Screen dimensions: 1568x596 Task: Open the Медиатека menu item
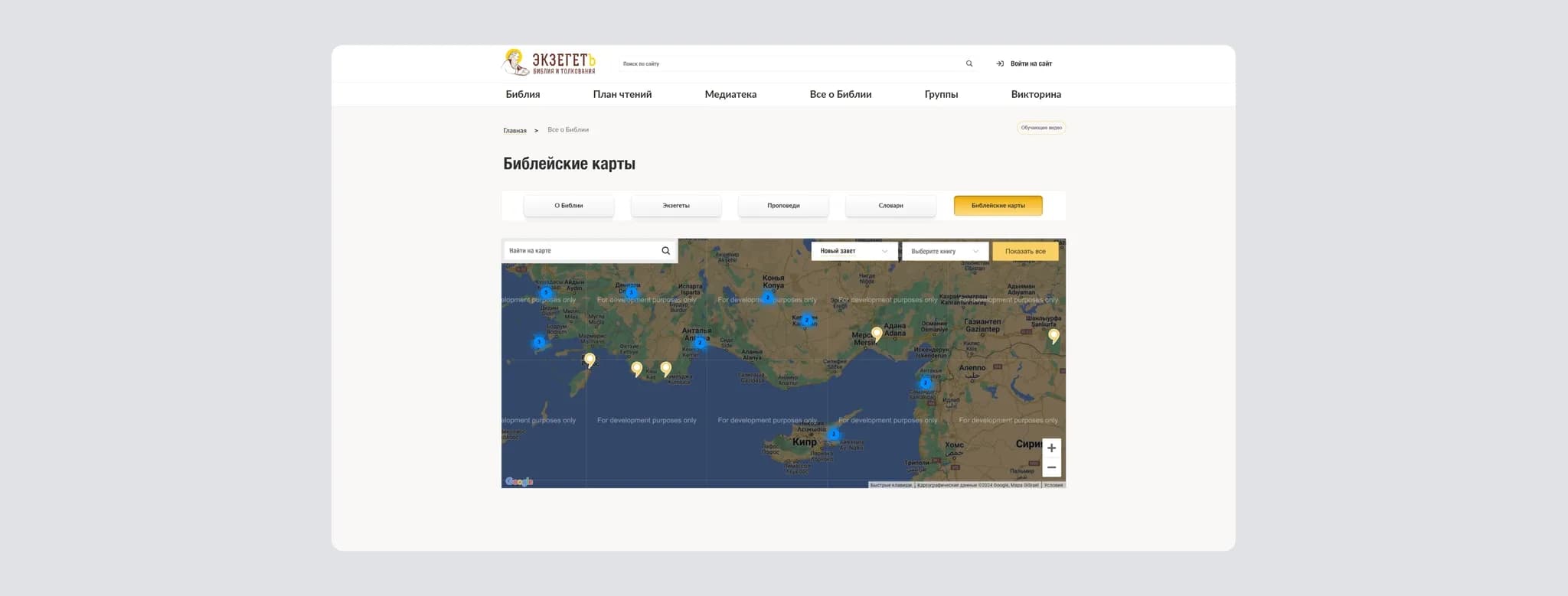730,94
